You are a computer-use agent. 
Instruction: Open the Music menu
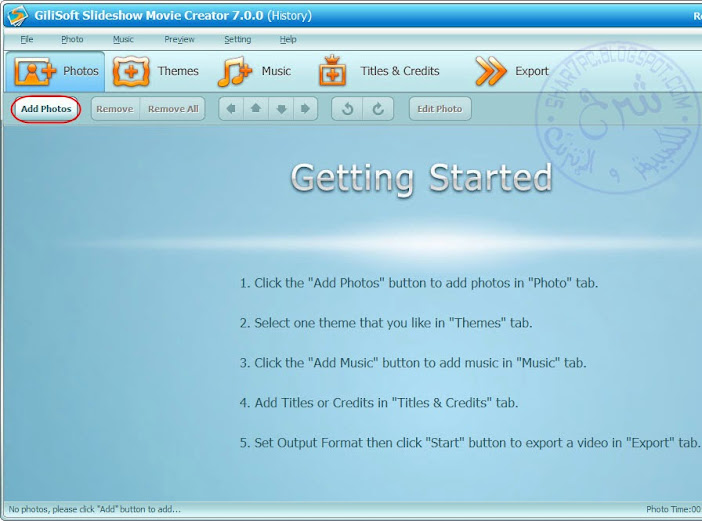123,39
